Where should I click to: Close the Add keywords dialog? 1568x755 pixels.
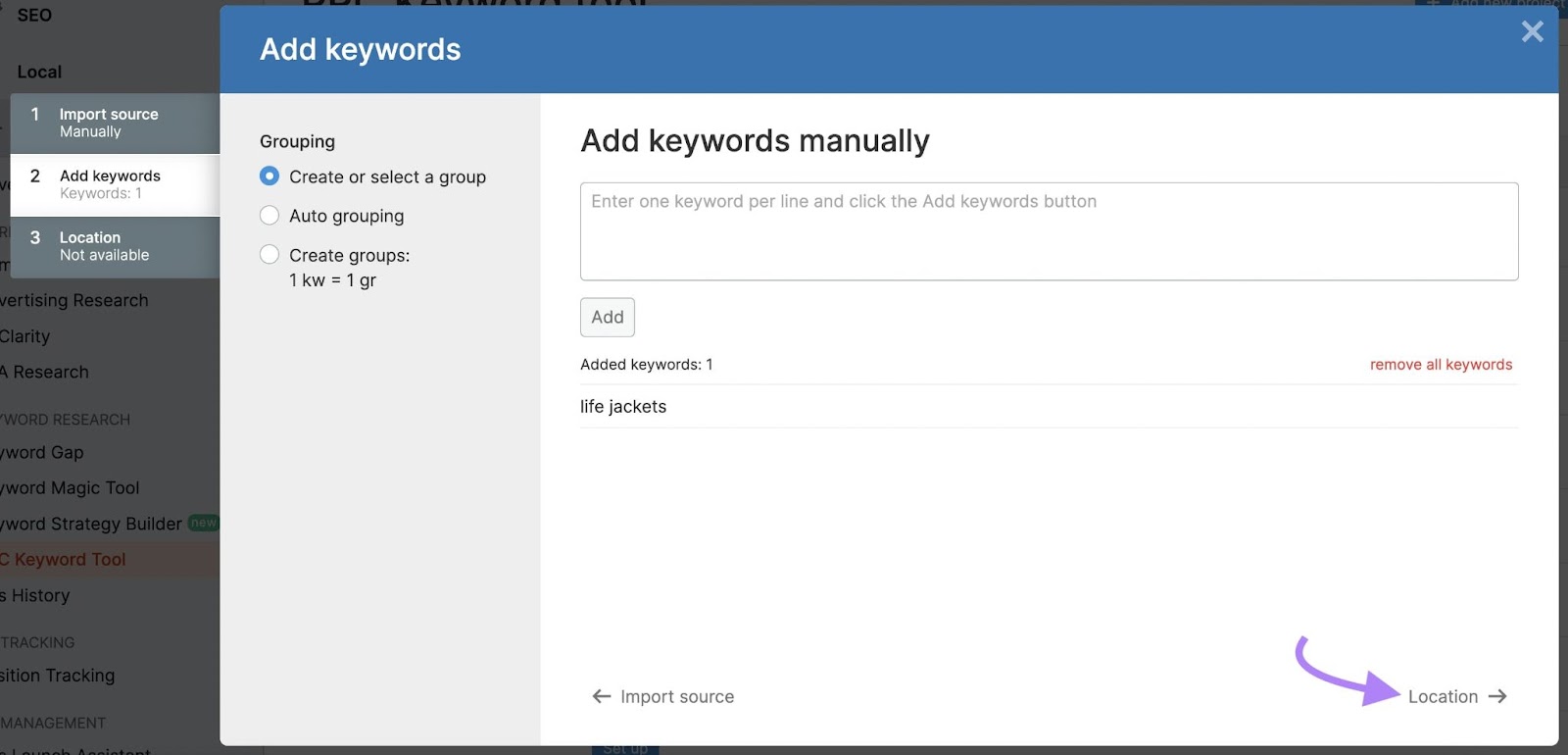(x=1533, y=32)
